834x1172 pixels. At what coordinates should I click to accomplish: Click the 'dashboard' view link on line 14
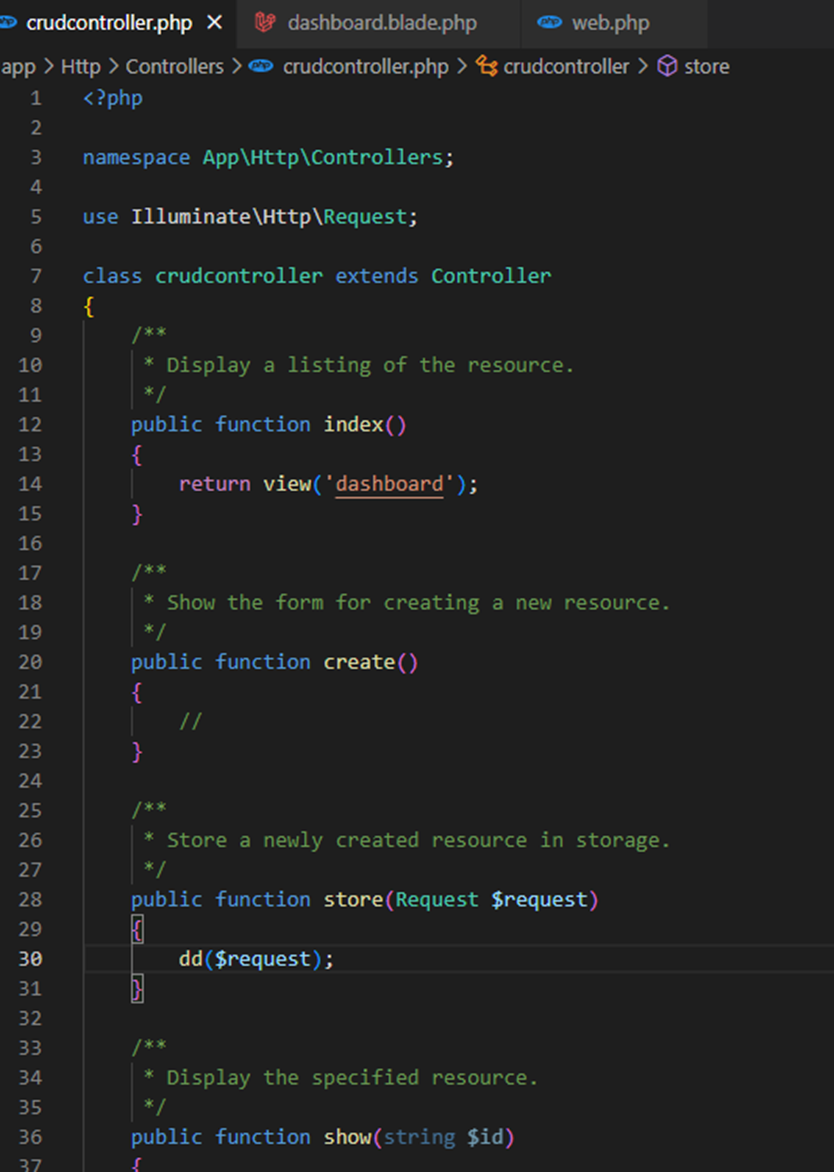[x=389, y=484]
